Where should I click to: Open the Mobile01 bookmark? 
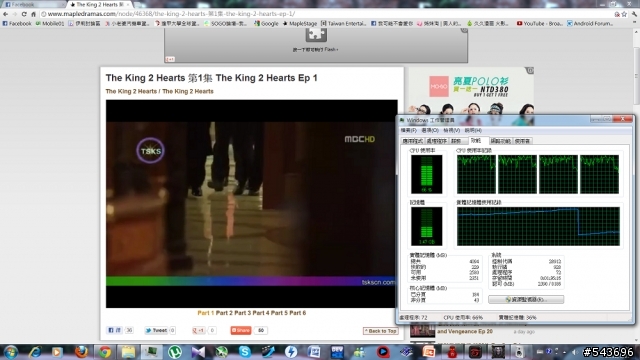pos(50,24)
